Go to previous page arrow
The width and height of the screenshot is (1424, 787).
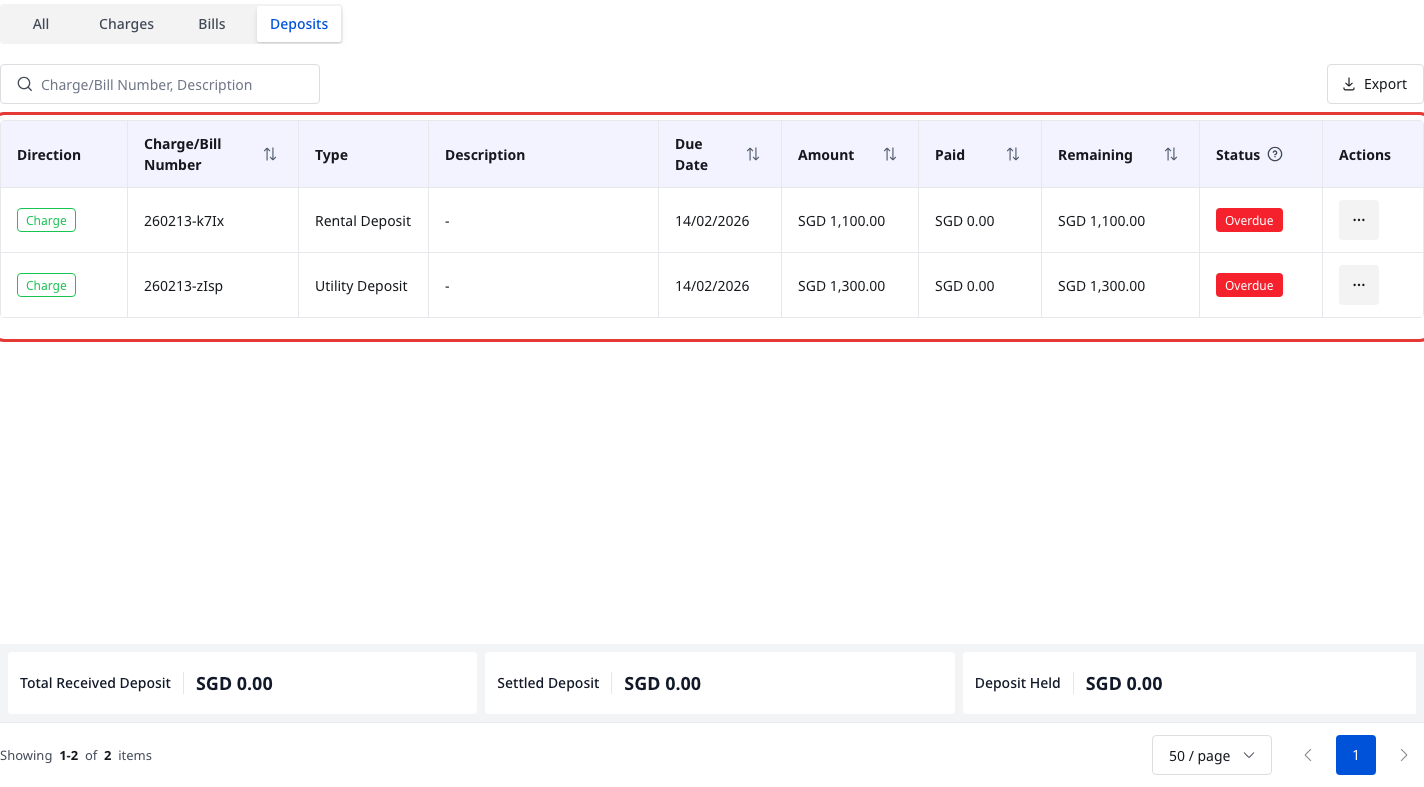pos(1308,755)
